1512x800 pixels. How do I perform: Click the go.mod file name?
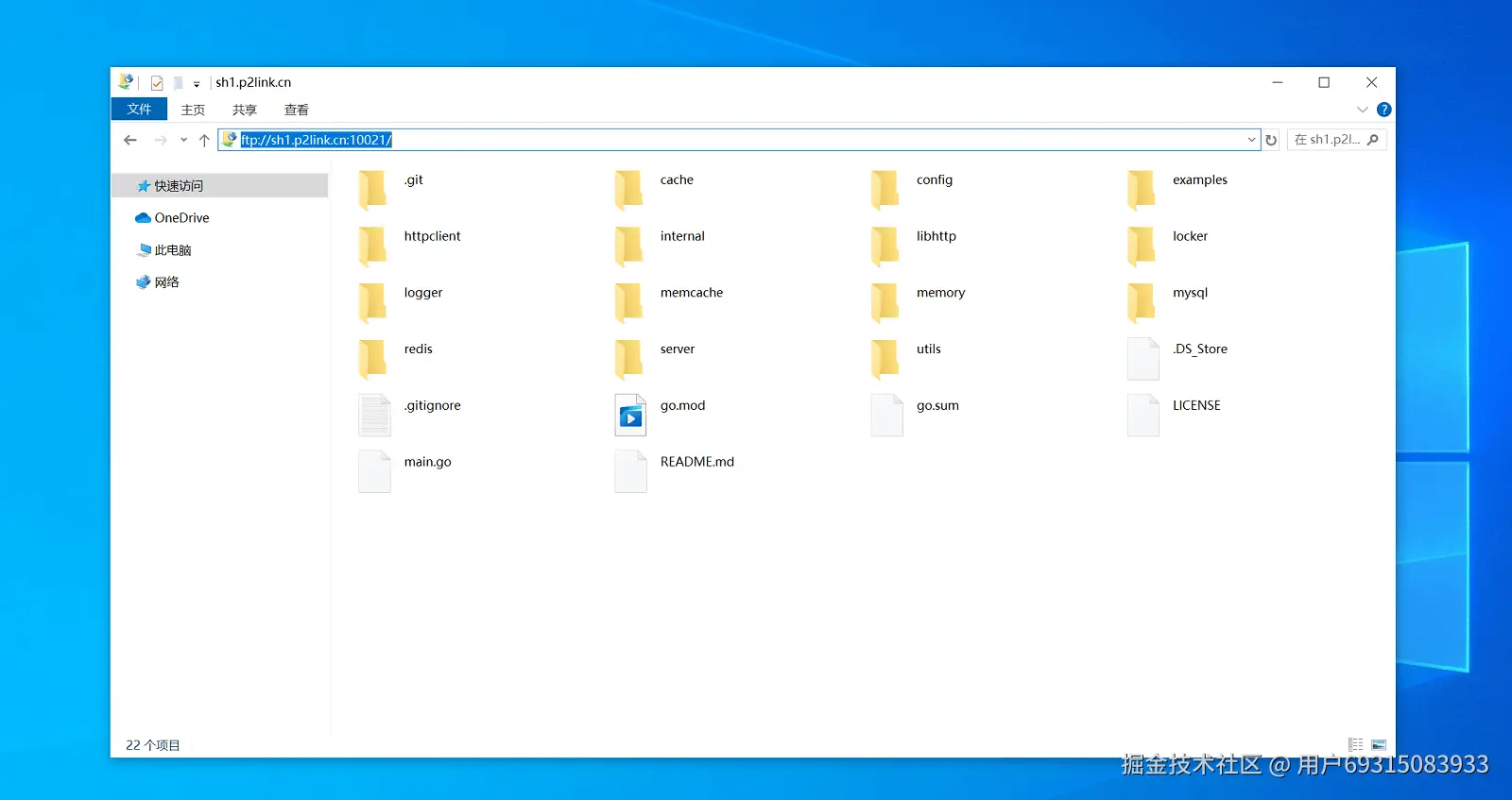point(683,405)
